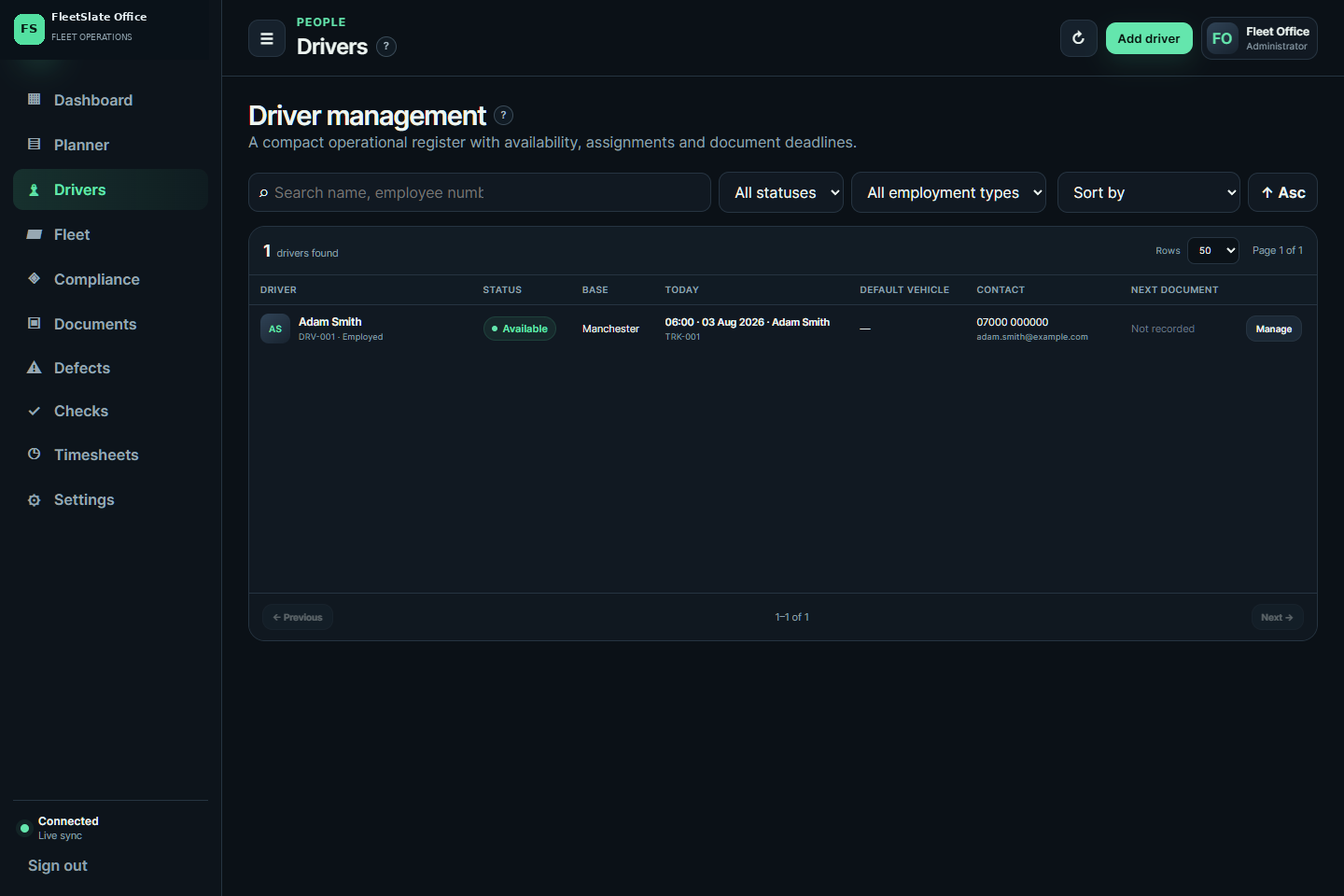Click the NEXT DOCUMENT column header

tap(1174, 290)
